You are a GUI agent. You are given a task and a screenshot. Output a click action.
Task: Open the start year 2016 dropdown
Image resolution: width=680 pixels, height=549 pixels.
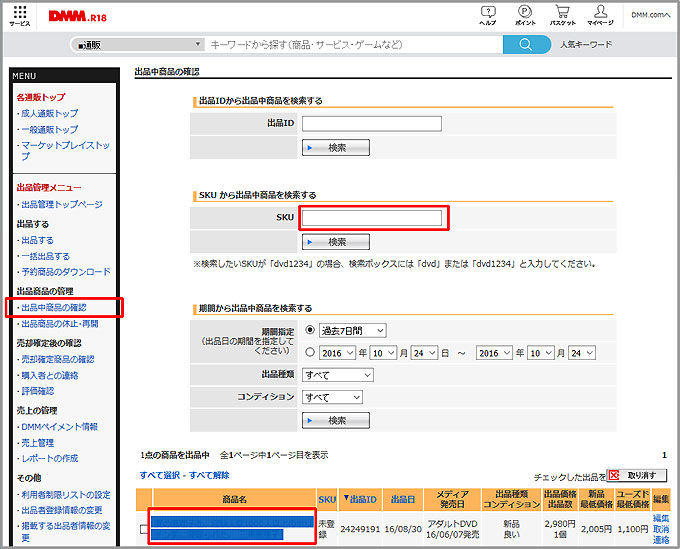(337, 353)
